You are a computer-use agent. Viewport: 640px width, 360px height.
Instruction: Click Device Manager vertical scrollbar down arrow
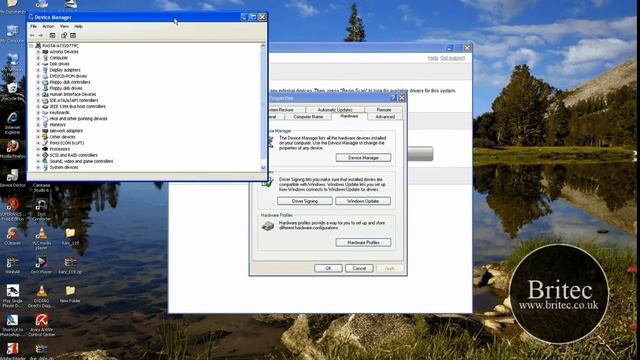(x=263, y=168)
